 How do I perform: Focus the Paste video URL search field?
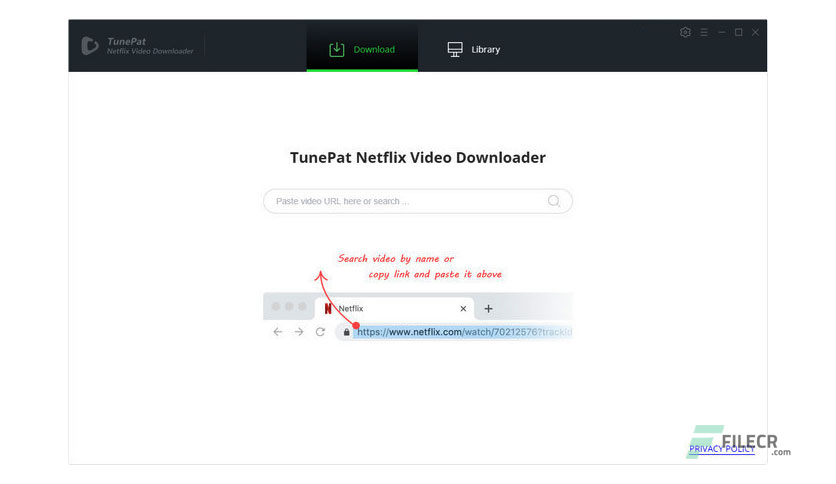click(417, 201)
